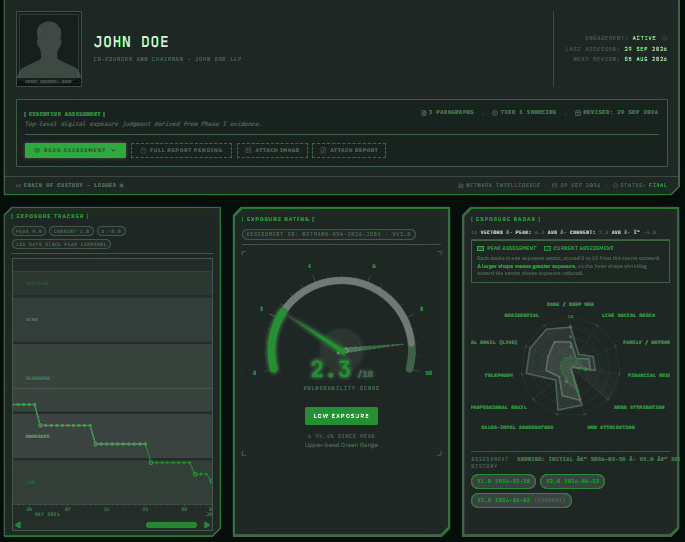
Task: Click the power icon next to Engagement Active
Action: pyautogui.click(x=664, y=38)
